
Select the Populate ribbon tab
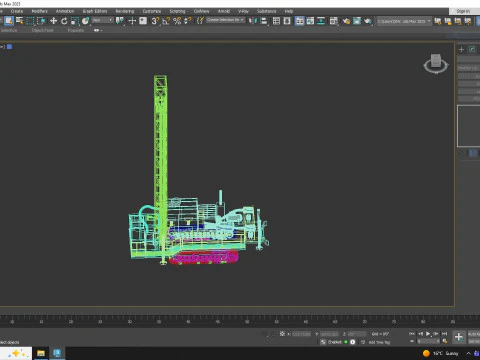click(x=76, y=30)
